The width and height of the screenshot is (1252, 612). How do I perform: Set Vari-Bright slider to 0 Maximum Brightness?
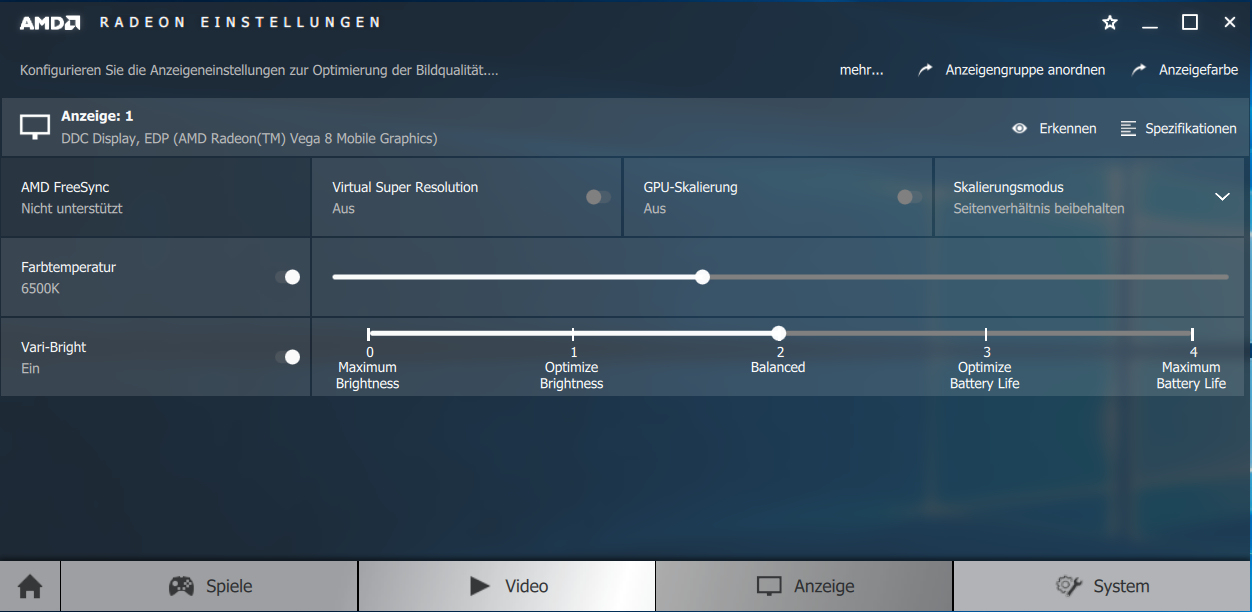[369, 334]
